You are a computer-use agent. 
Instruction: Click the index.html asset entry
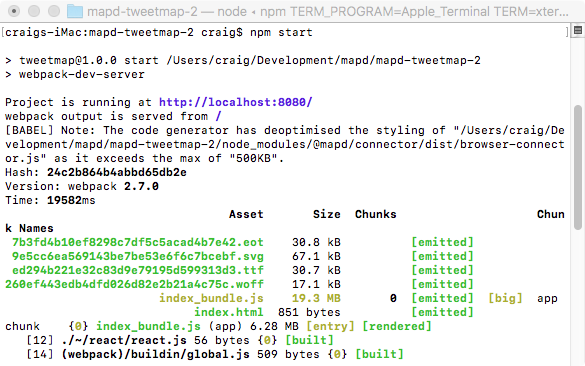click(229, 312)
